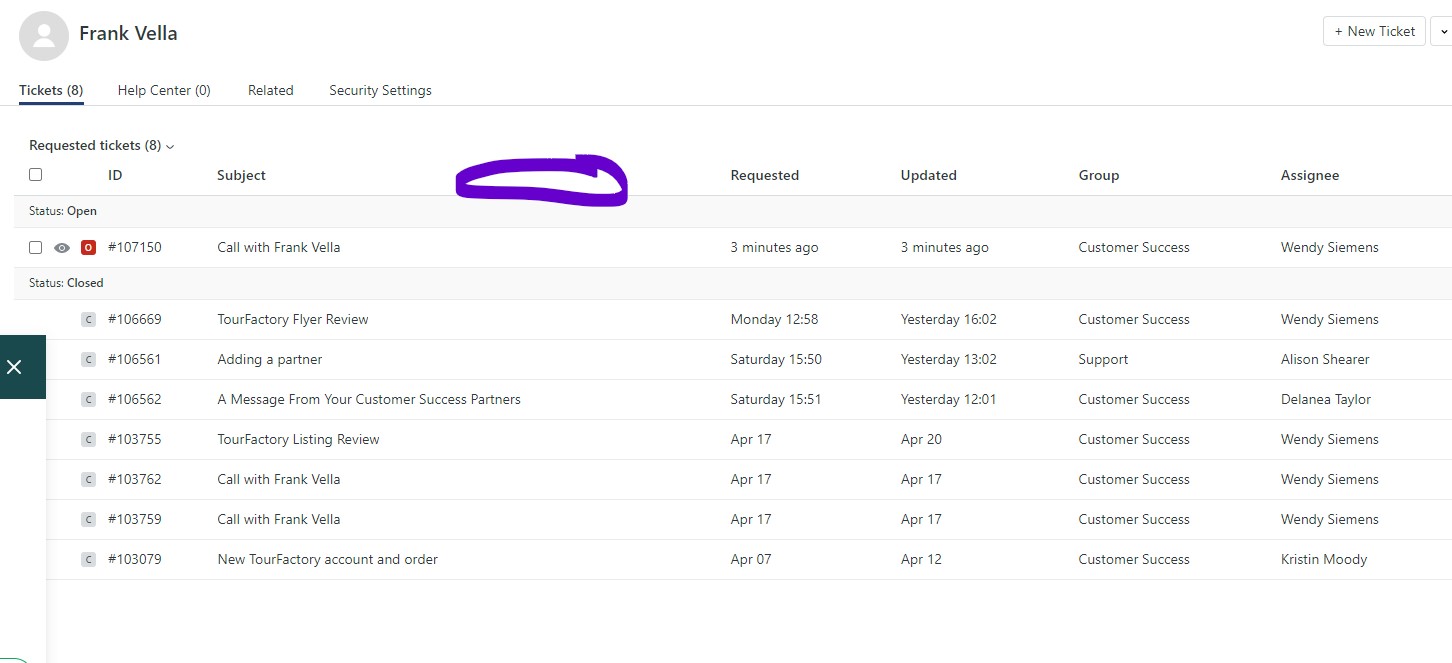This screenshot has width=1452, height=663.
Task: Click closed status badge for ticket #106669
Action: [88, 320]
